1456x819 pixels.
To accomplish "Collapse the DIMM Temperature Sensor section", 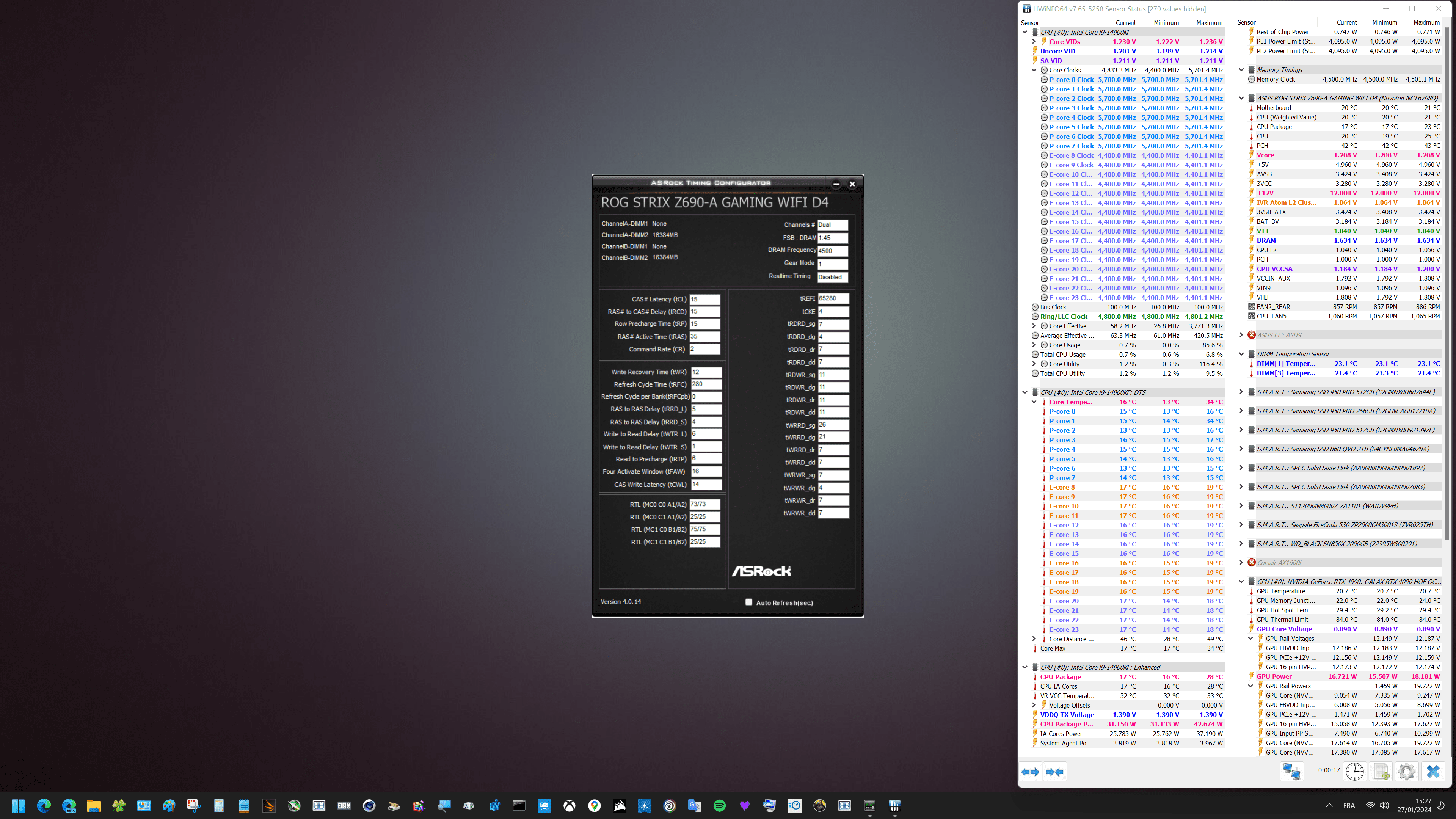I will click(1242, 355).
